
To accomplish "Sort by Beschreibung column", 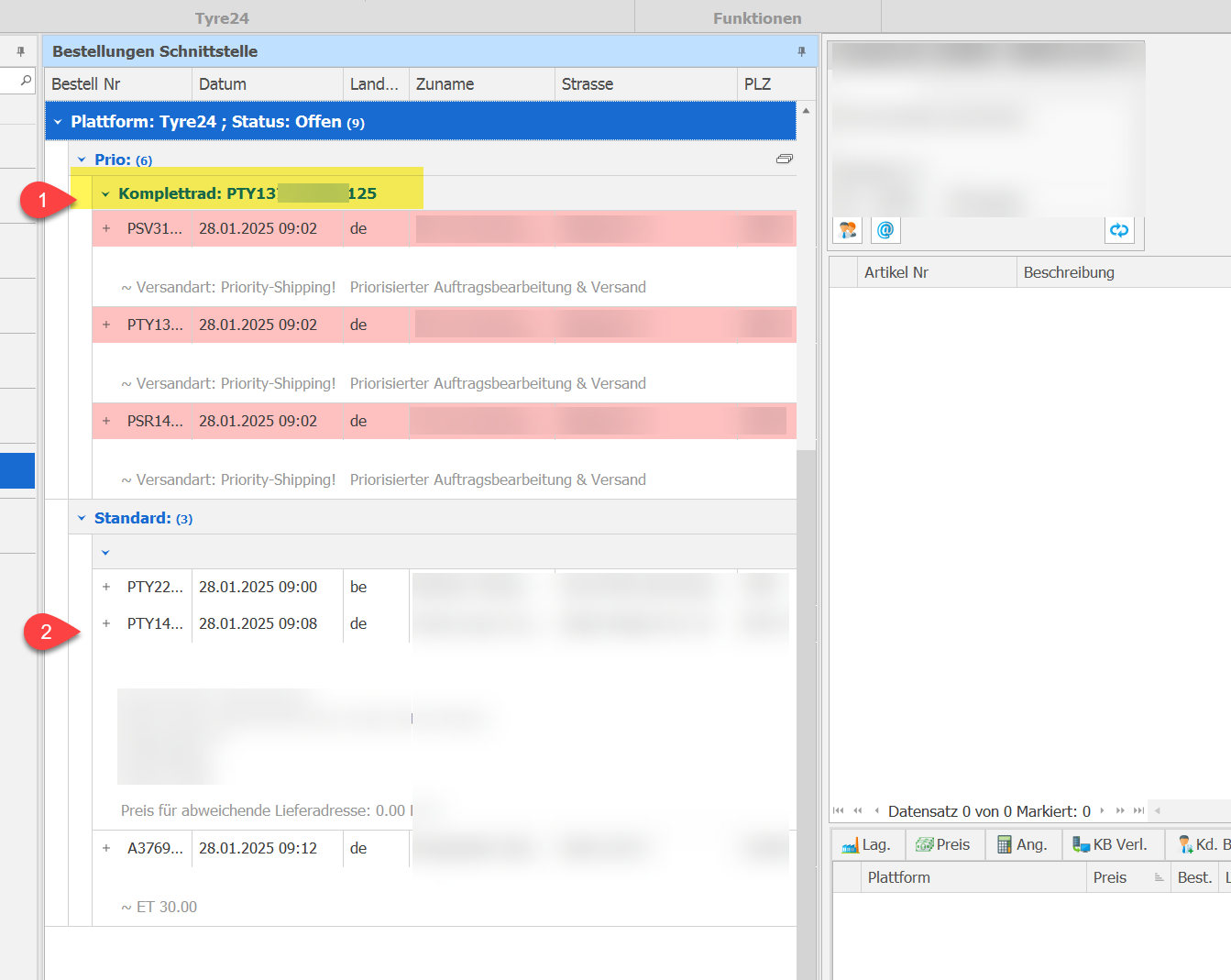I will (x=1124, y=272).
